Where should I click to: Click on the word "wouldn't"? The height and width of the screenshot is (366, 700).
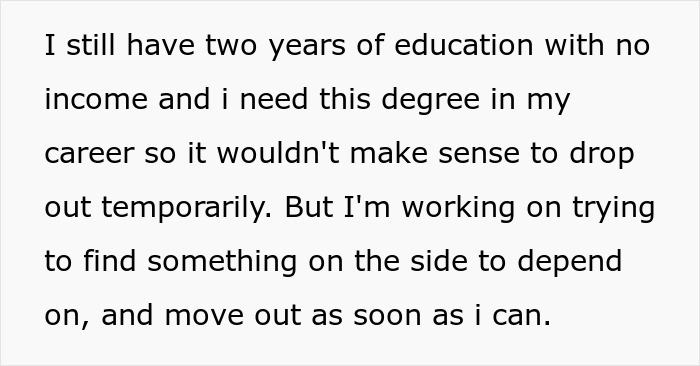(278, 153)
